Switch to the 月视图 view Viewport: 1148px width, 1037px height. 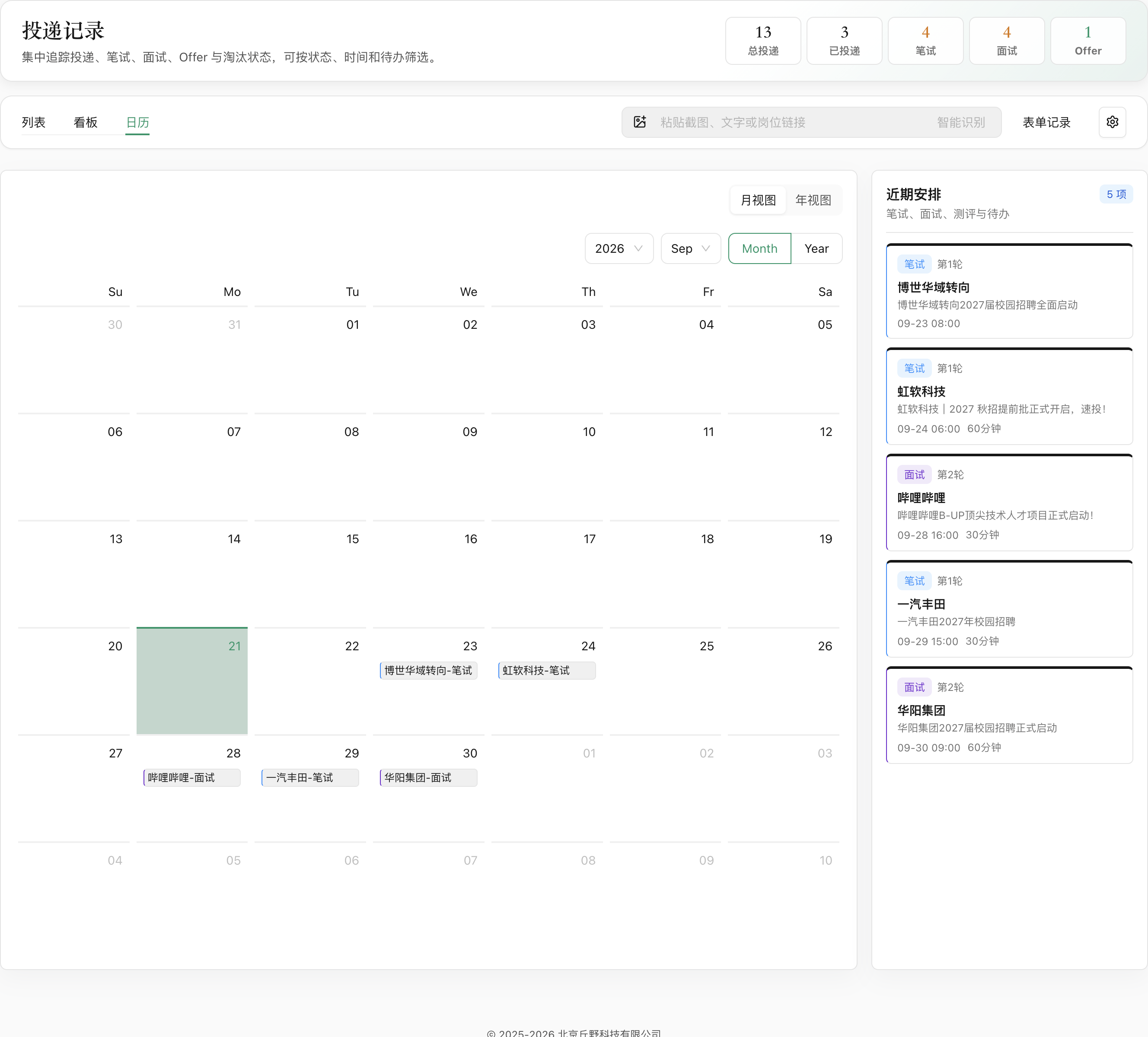(x=758, y=200)
